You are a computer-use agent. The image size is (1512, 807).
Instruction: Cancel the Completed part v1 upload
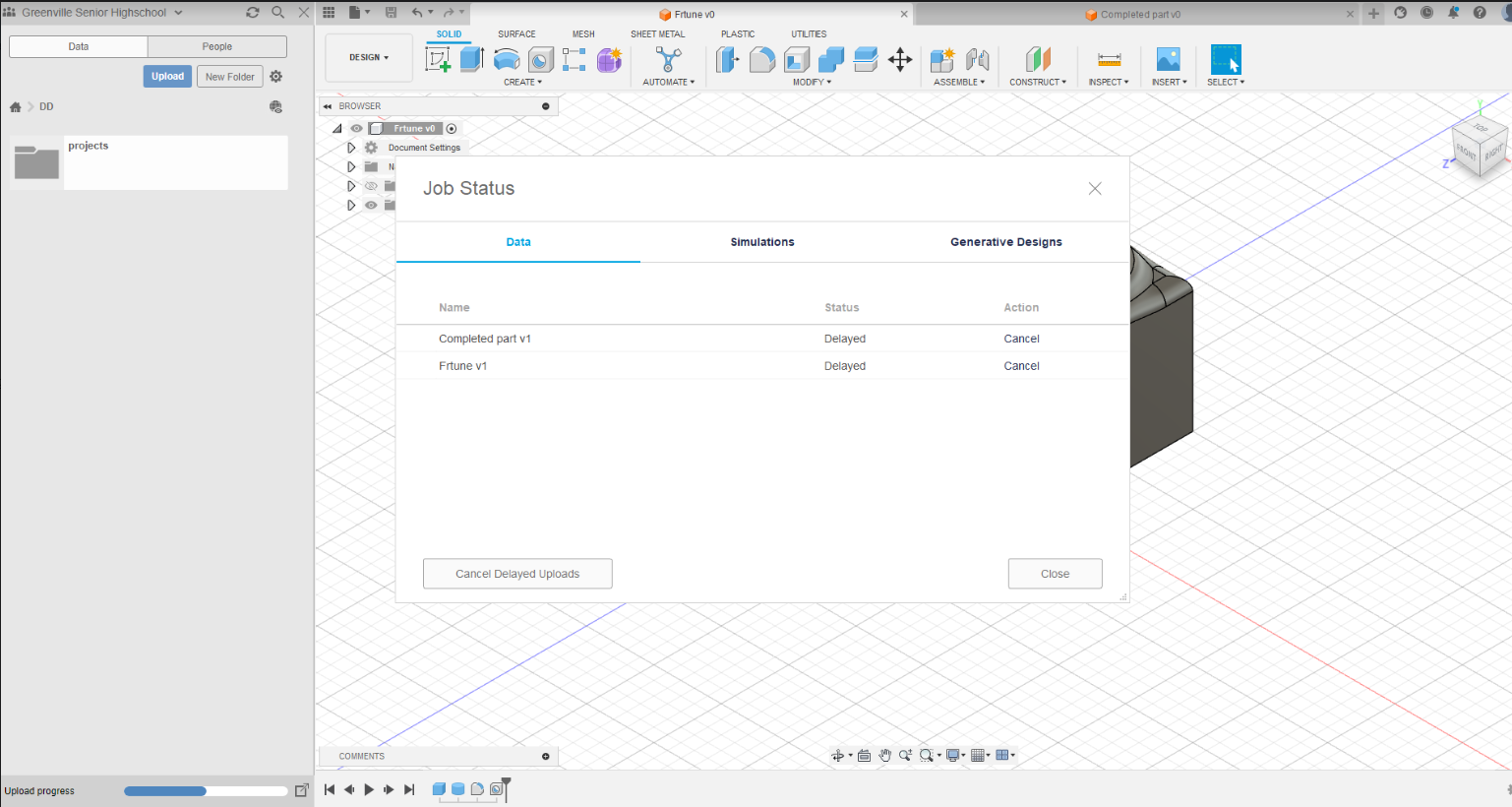click(x=1021, y=338)
